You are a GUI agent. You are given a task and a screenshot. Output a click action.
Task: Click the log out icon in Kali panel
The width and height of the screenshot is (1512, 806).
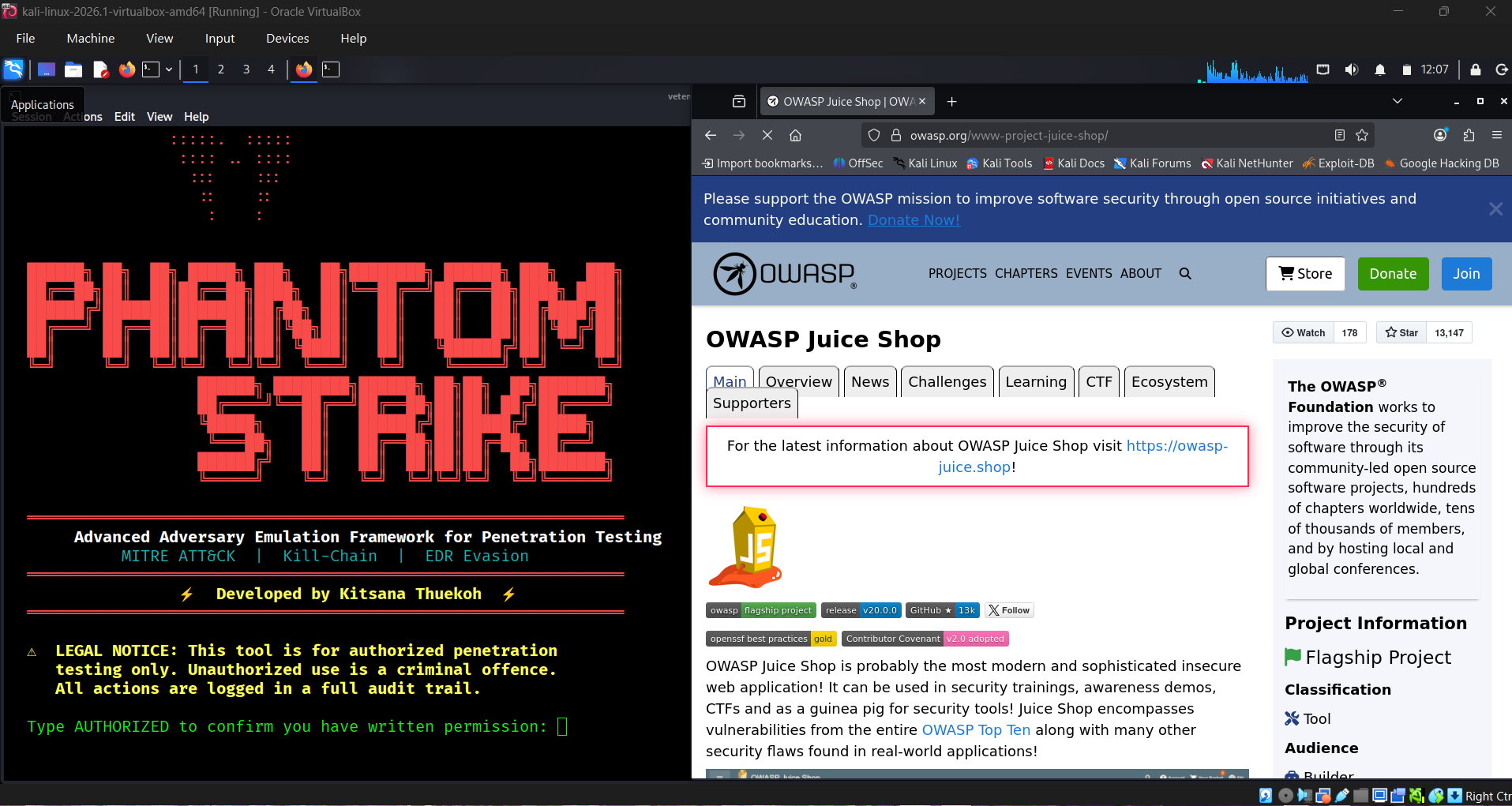click(x=1502, y=69)
